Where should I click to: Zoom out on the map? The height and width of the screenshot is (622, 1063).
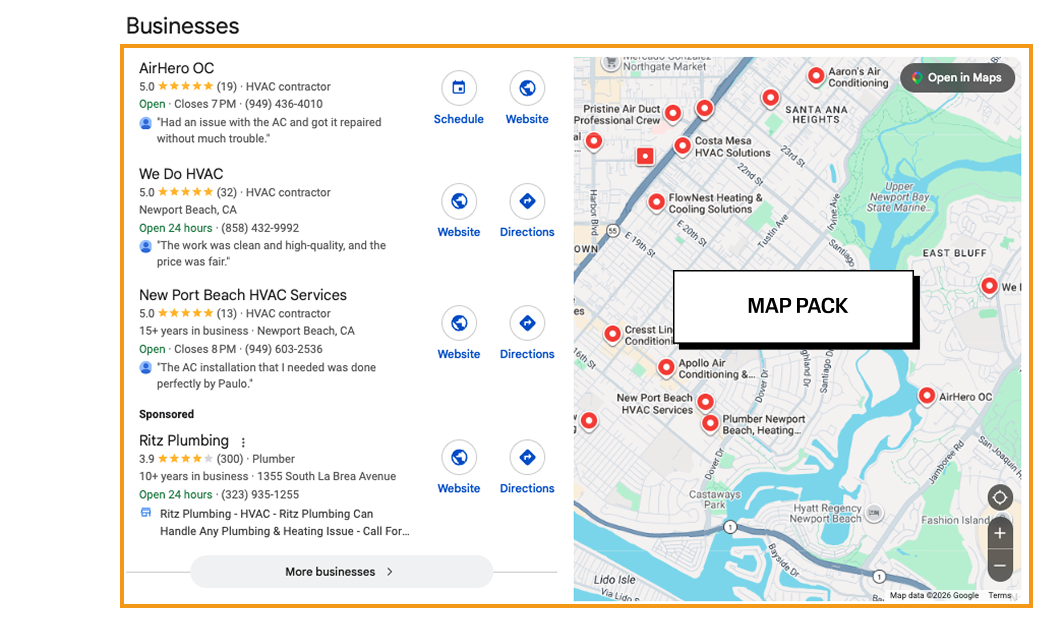click(1000, 565)
